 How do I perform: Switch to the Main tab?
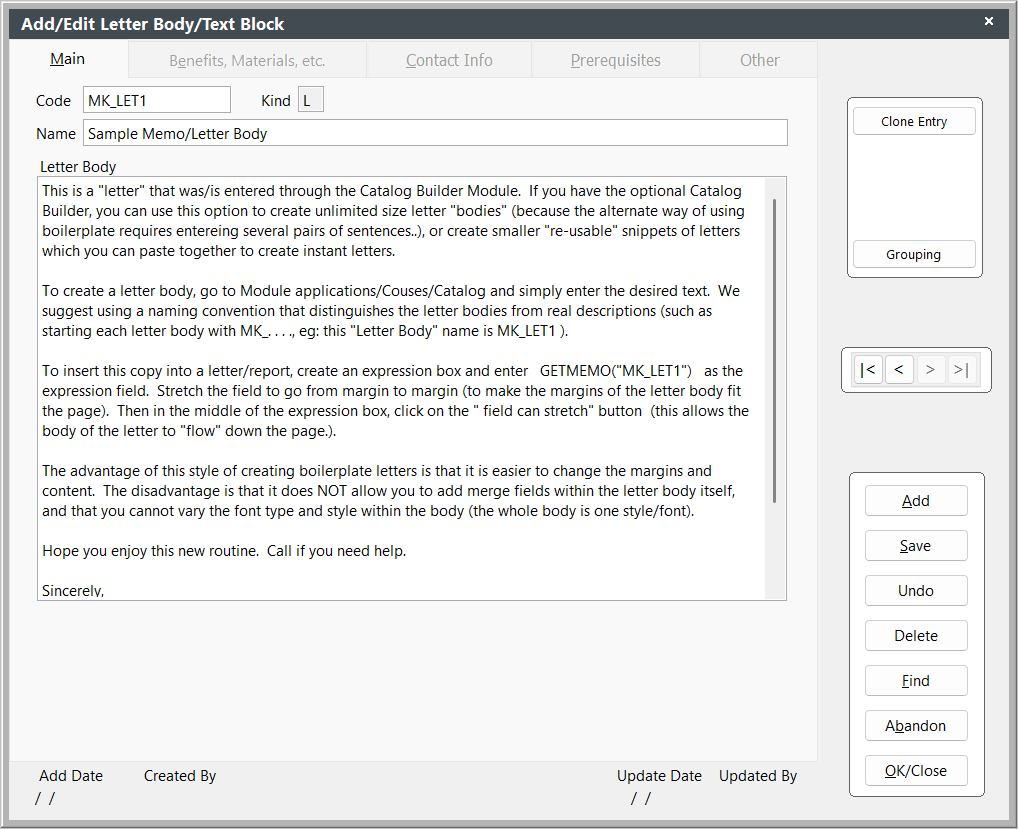point(68,59)
